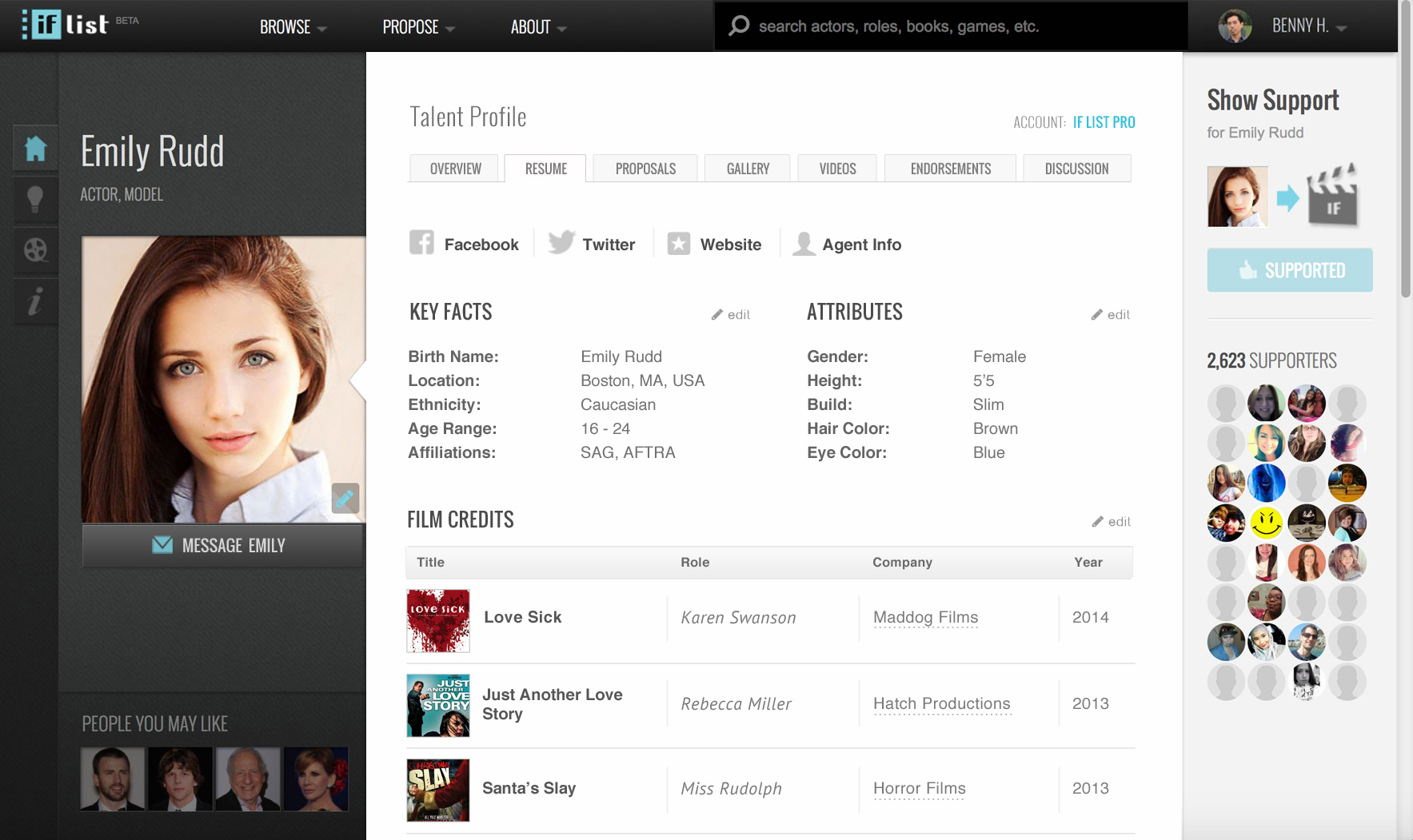Expand the Browse menu
The image size is (1413, 840).
pos(293,27)
